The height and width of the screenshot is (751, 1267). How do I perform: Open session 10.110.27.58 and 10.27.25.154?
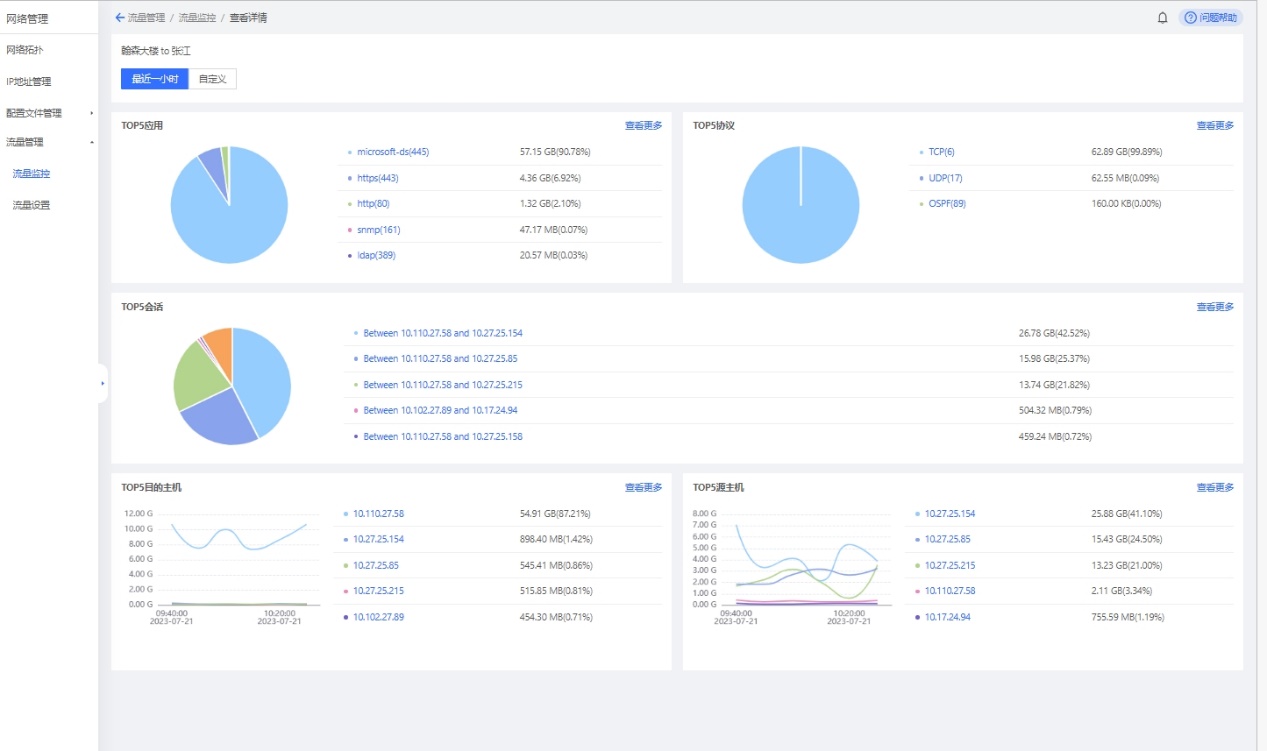click(x=443, y=333)
